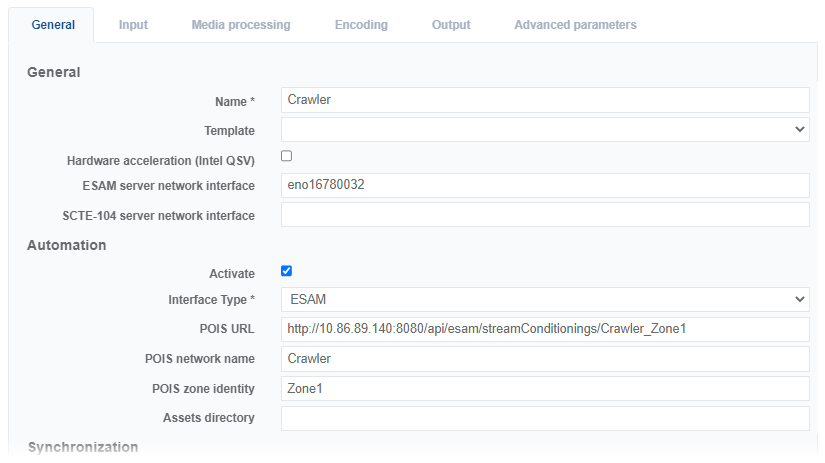Focus the empty Assets directory field
This screenshot has width=825, height=463.
(545, 417)
